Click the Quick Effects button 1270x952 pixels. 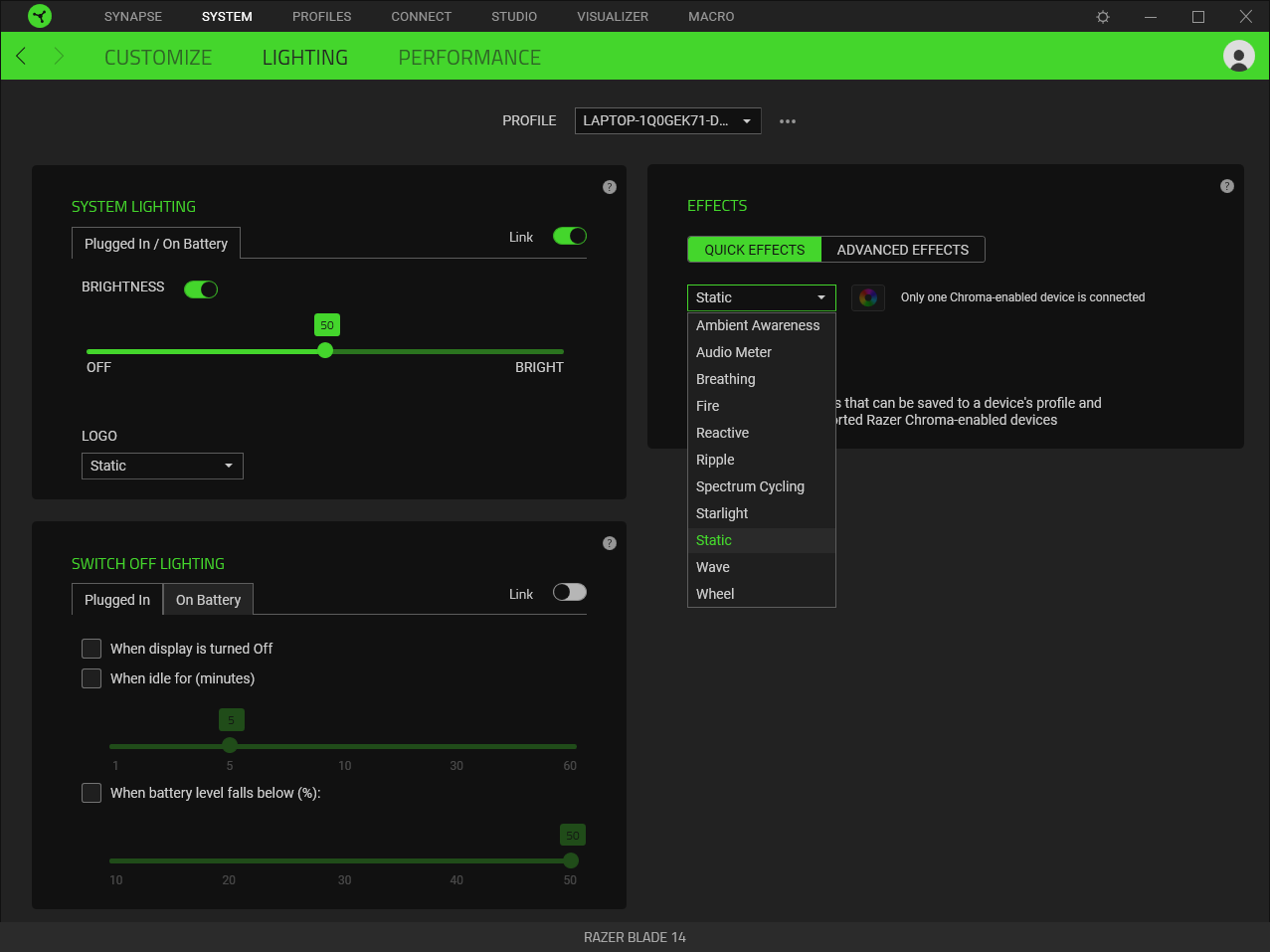(x=755, y=250)
